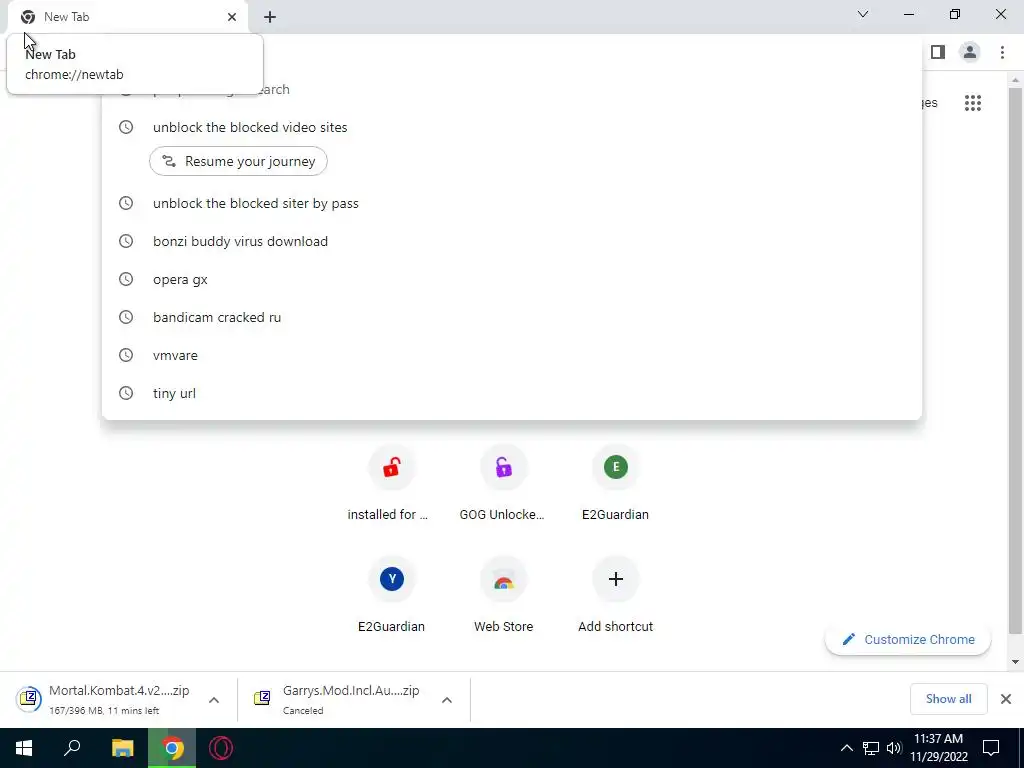This screenshot has width=1024, height=768.
Task: Expand options for Garrys.Mod download
Action: (447, 700)
